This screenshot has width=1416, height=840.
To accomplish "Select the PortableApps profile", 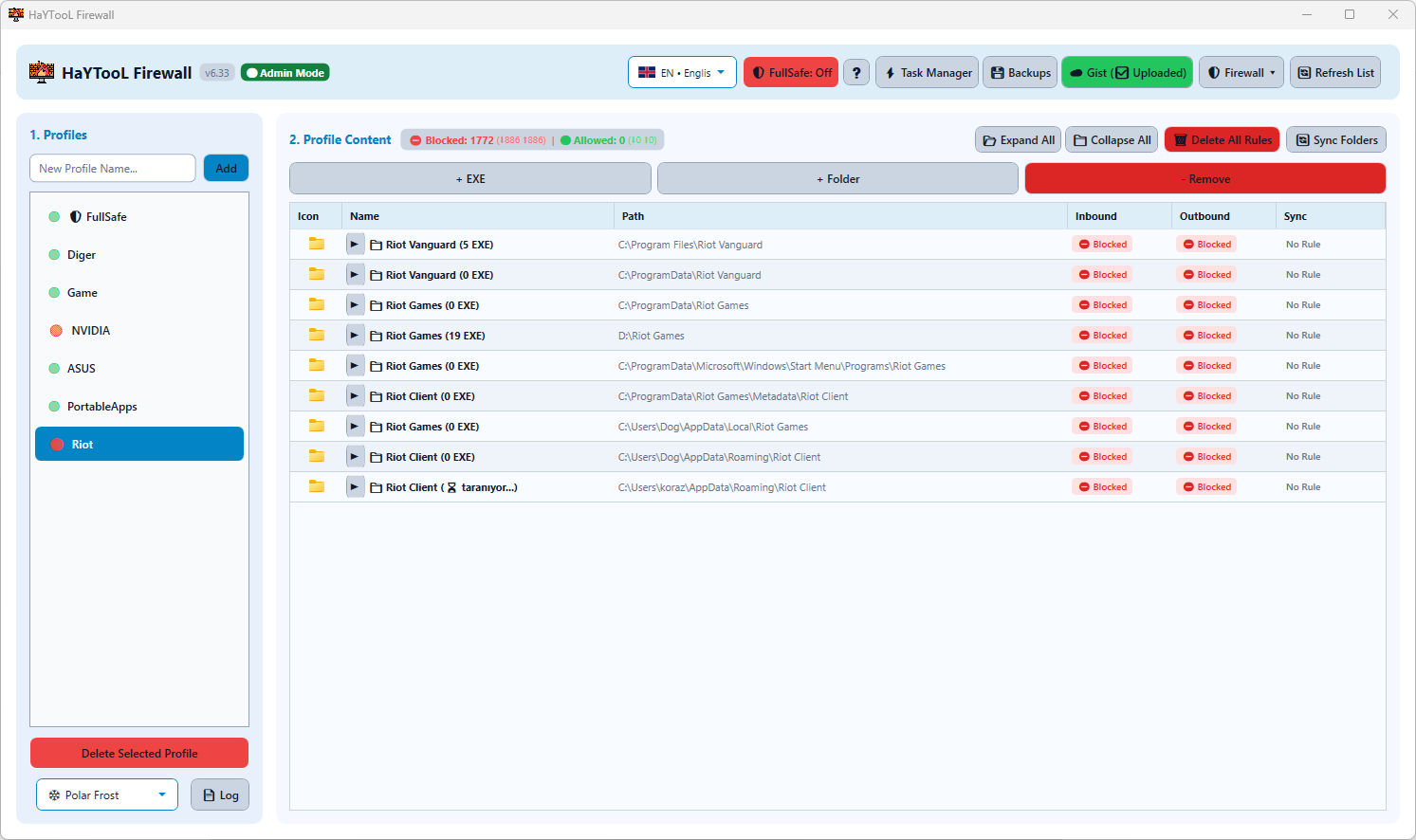I will coord(139,407).
